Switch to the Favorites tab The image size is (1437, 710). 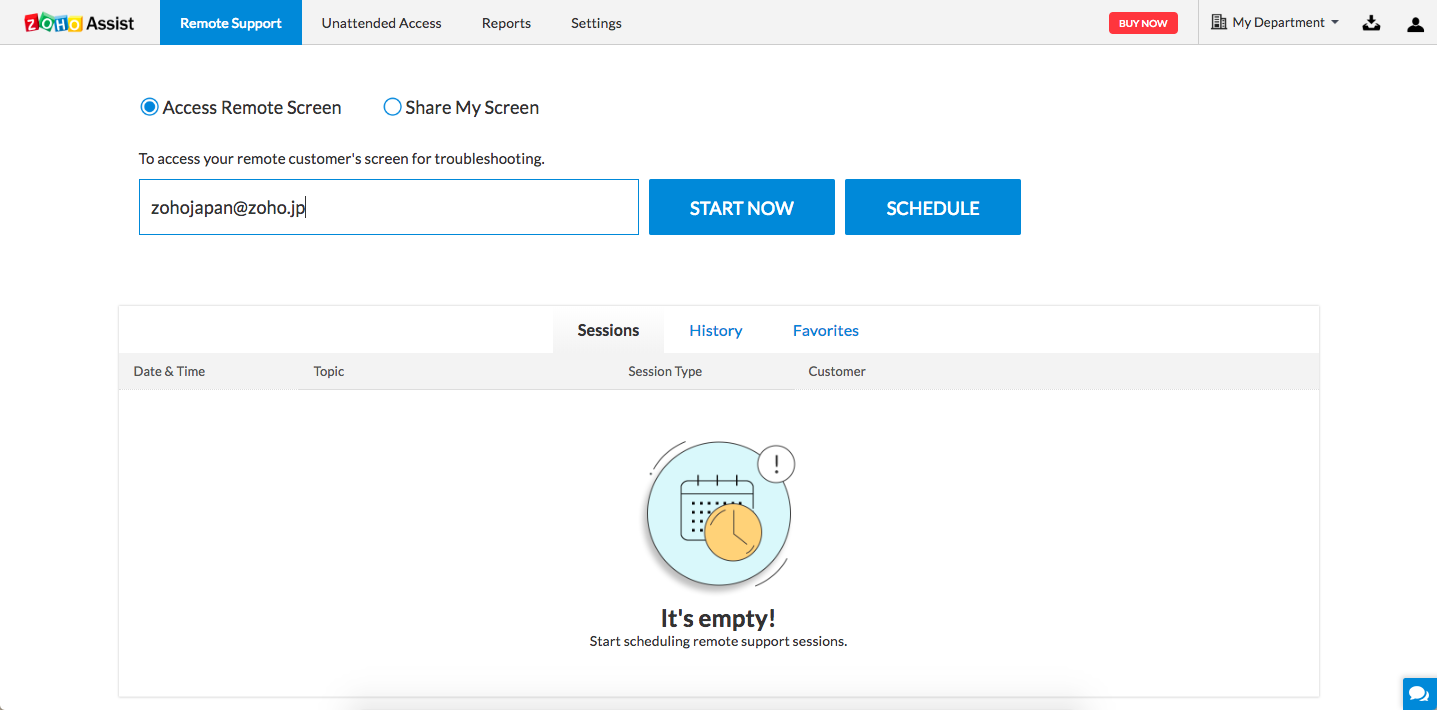coord(825,331)
